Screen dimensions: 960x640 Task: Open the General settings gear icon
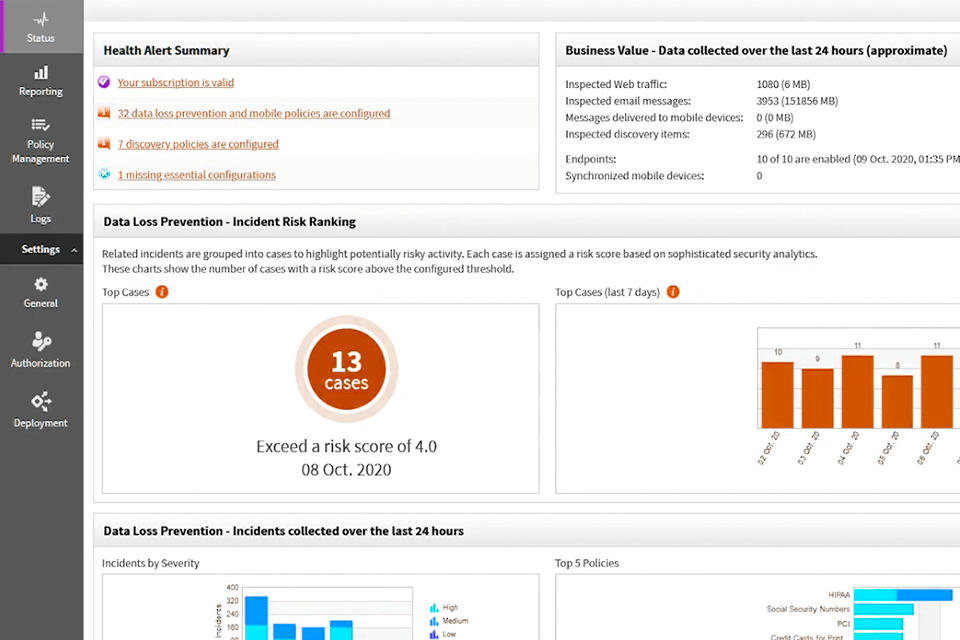(x=41, y=284)
